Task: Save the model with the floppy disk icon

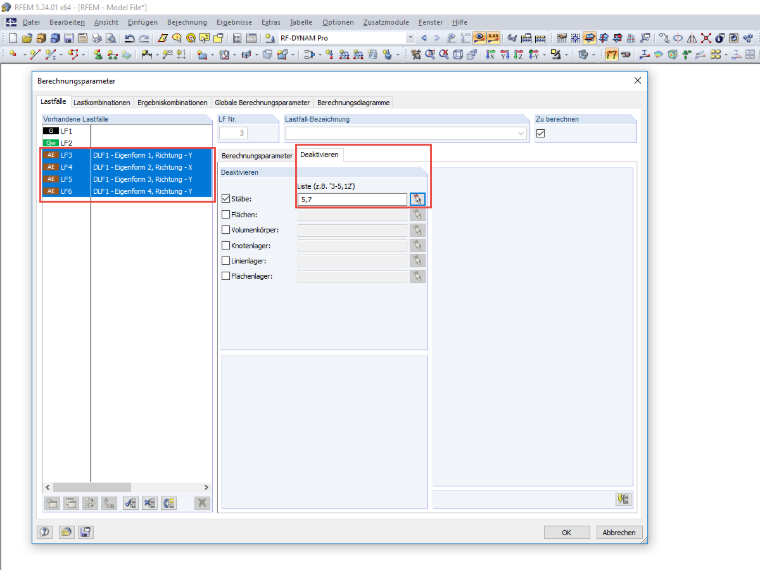Action: coord(69,38)
